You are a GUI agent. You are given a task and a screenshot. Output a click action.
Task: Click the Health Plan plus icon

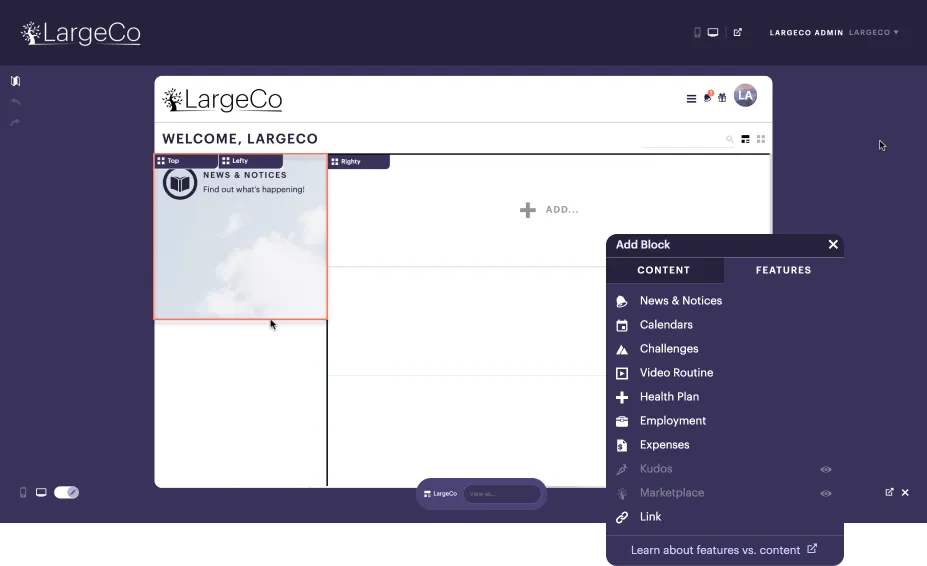point(621,397)
